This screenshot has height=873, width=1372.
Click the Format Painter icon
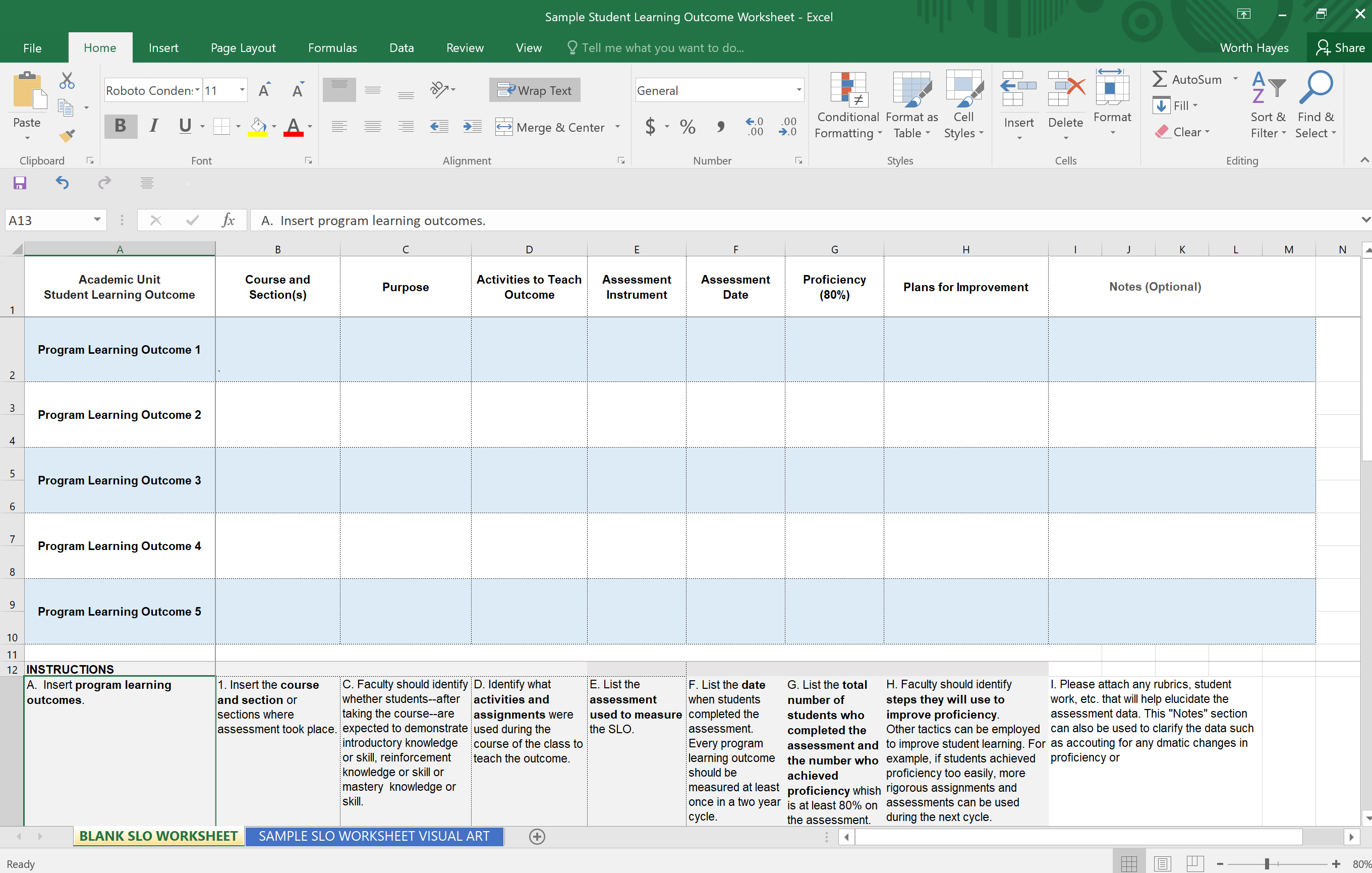[x=67, y=135]
